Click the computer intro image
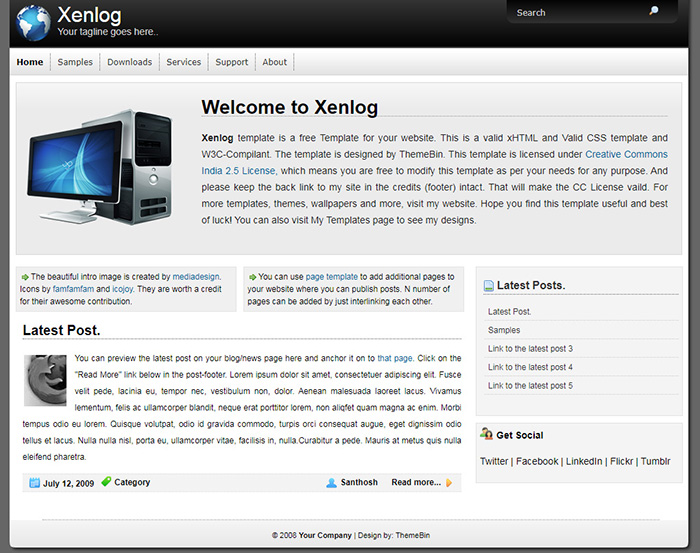This screenshot has width=700, height=553. [x=100, y=167]
